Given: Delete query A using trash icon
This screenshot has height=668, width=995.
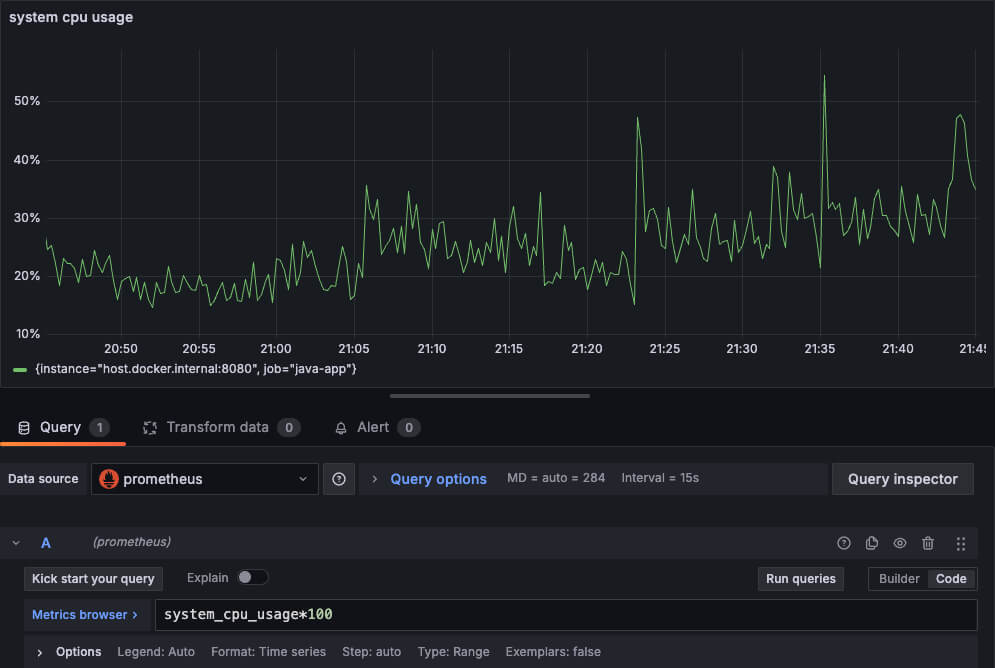Looking at the screenshot, I should pyautogui.click(x=928, y=543).
